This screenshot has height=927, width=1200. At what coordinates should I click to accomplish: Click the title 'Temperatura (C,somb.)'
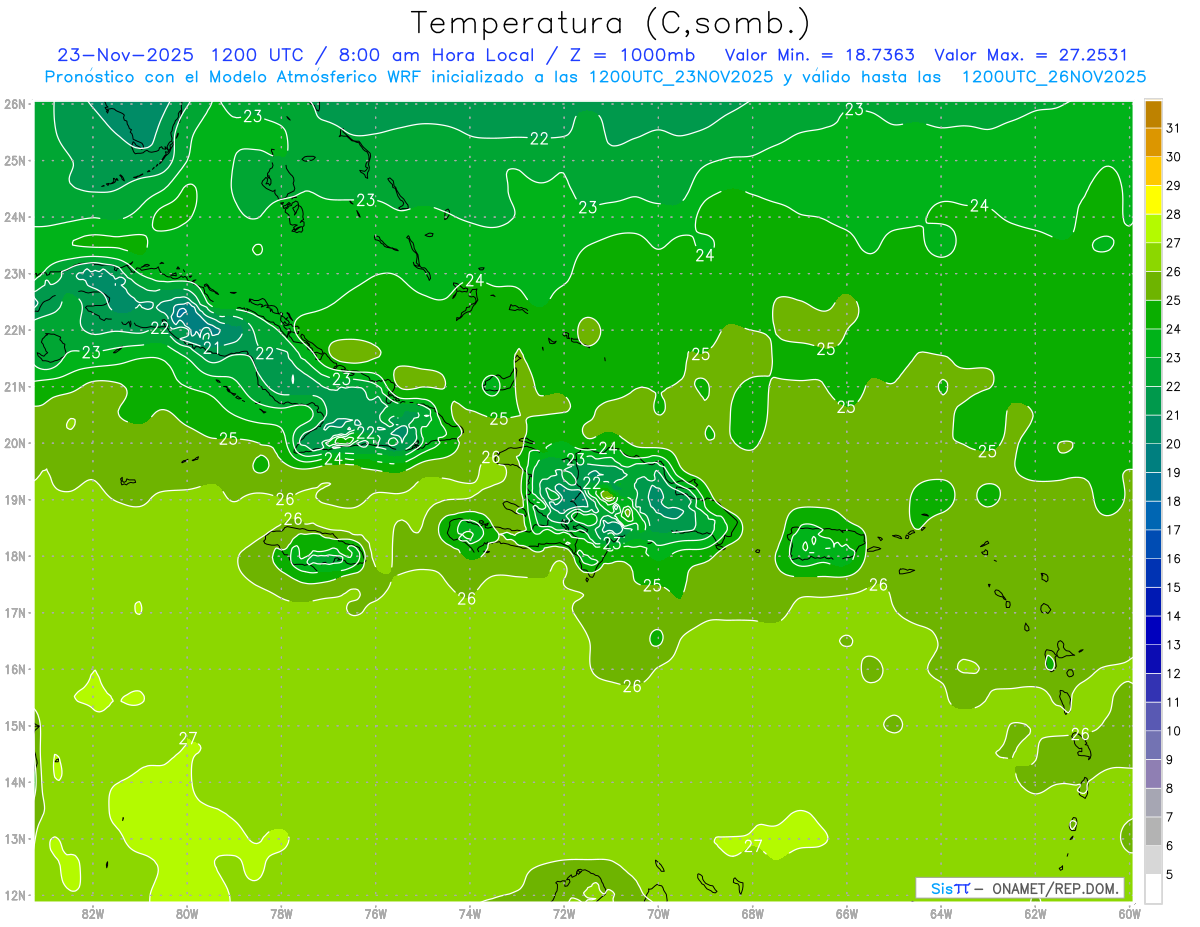pos(611,23)
